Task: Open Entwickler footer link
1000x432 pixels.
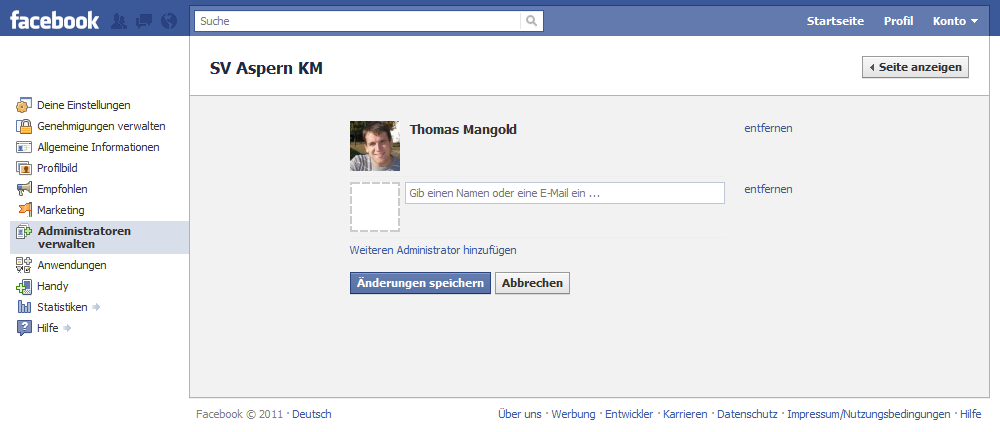Action: 629,414
